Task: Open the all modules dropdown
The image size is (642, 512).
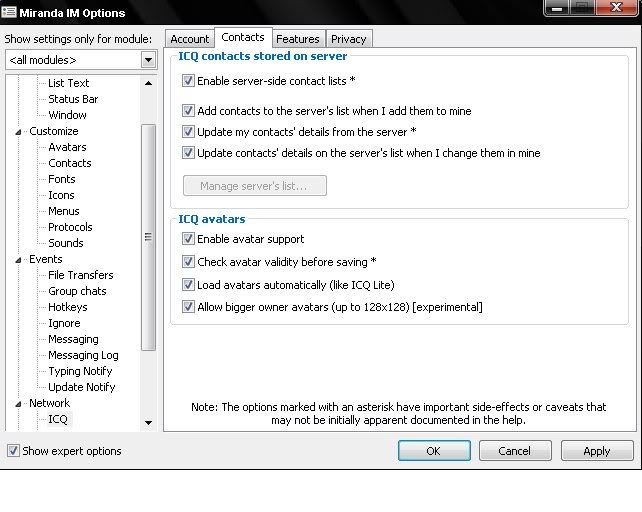Action: [148, 60]
